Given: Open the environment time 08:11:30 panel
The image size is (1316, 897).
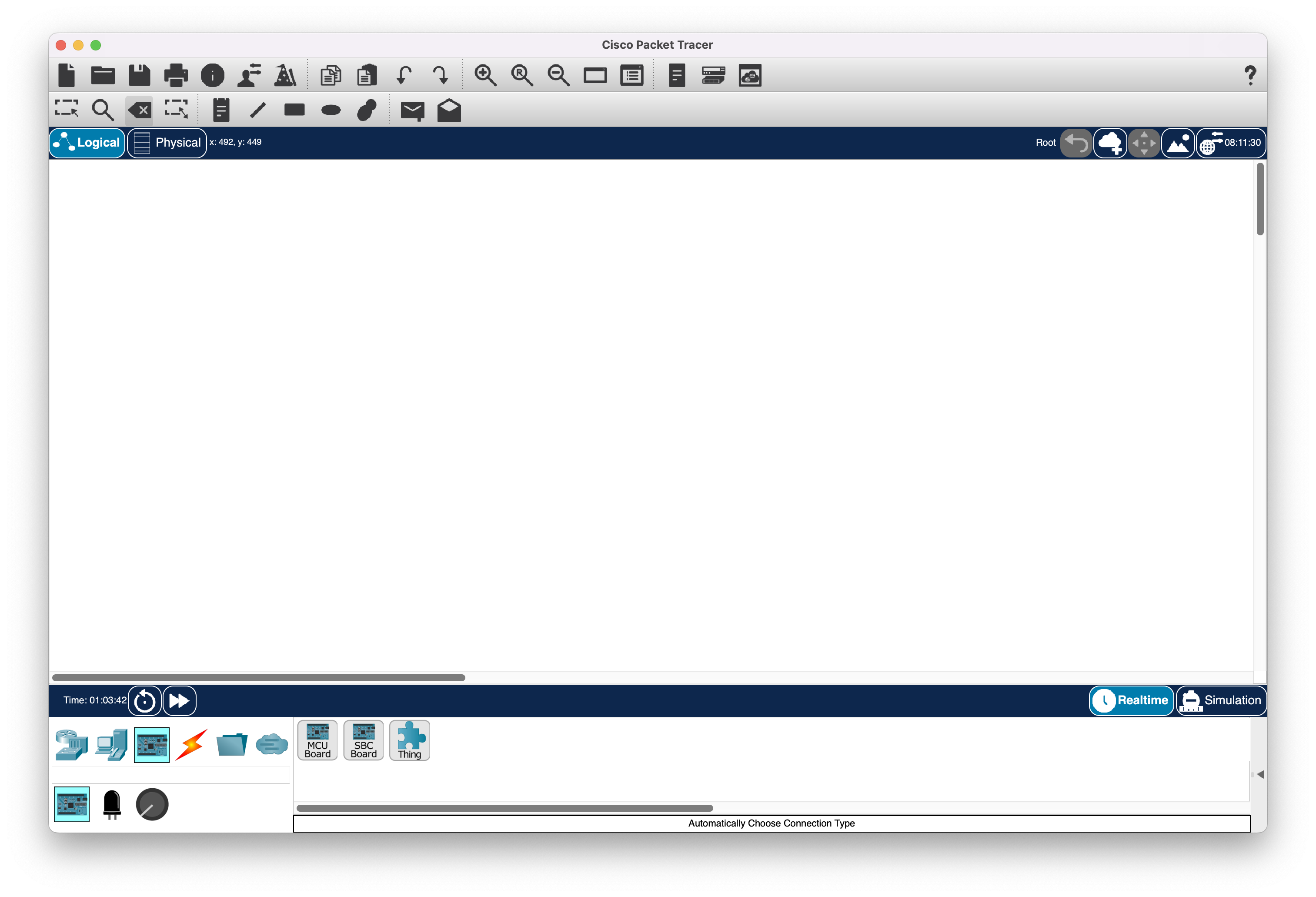Looking at the screenshot, I should (x=1231, y=143).
